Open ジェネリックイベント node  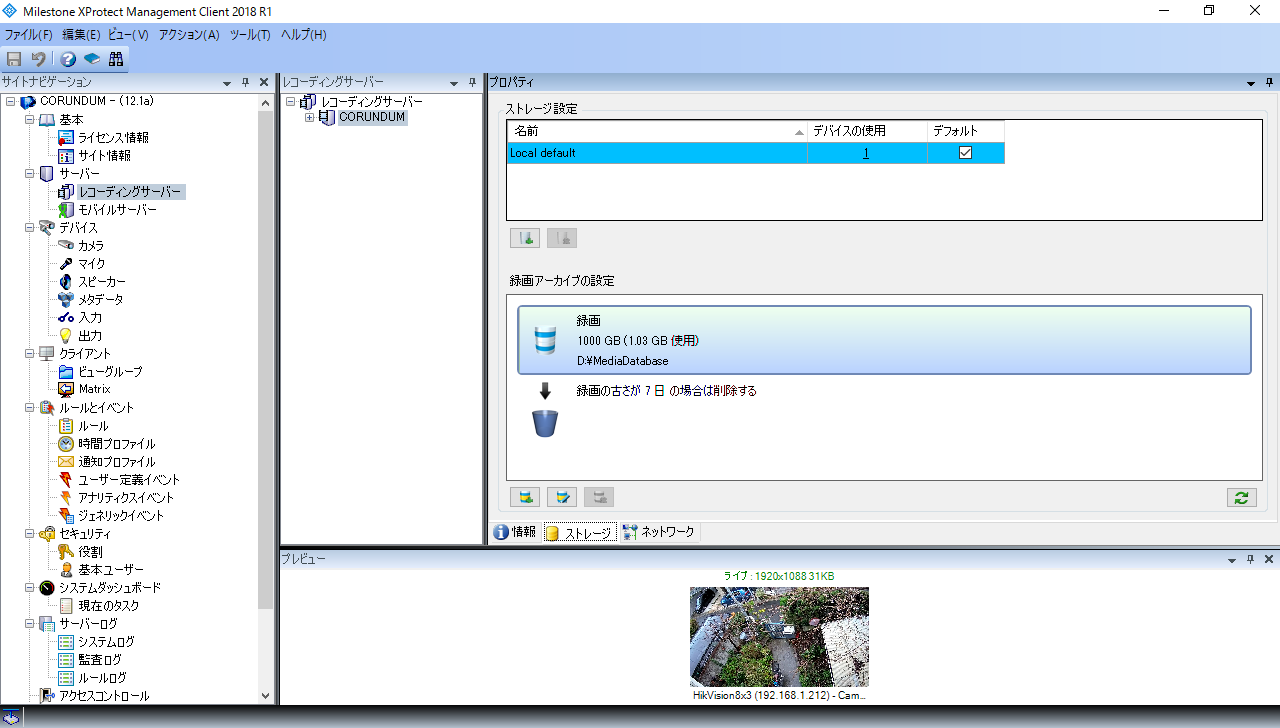[121, 516]
